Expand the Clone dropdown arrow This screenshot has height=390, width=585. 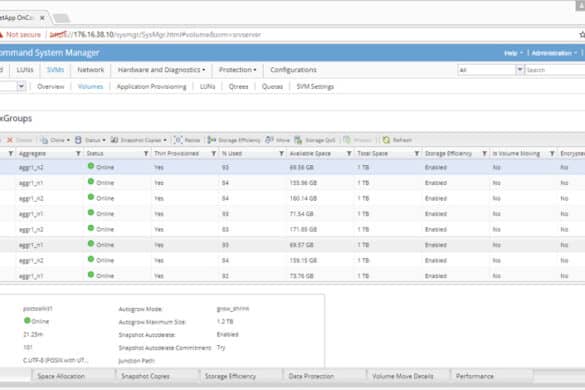[x=68, y=140]
